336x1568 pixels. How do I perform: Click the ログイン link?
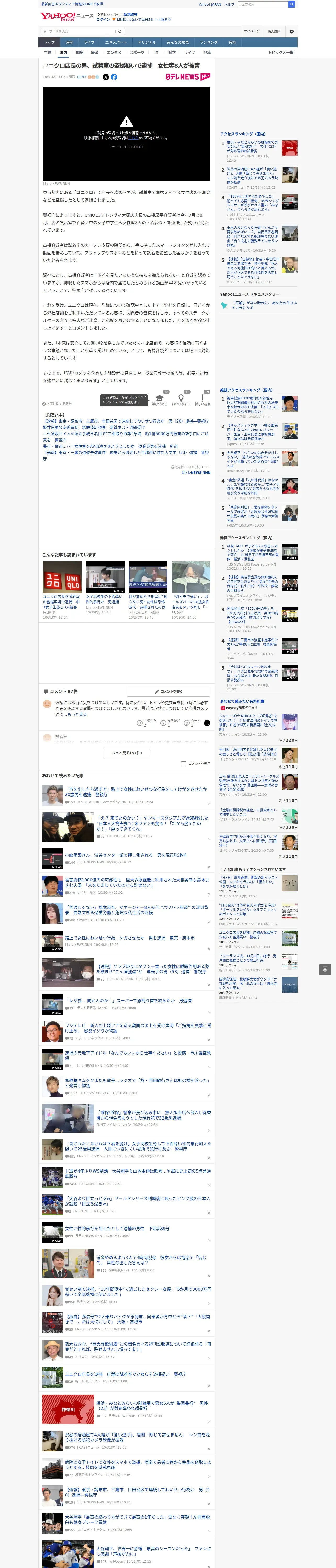click(x=103, y=20)
